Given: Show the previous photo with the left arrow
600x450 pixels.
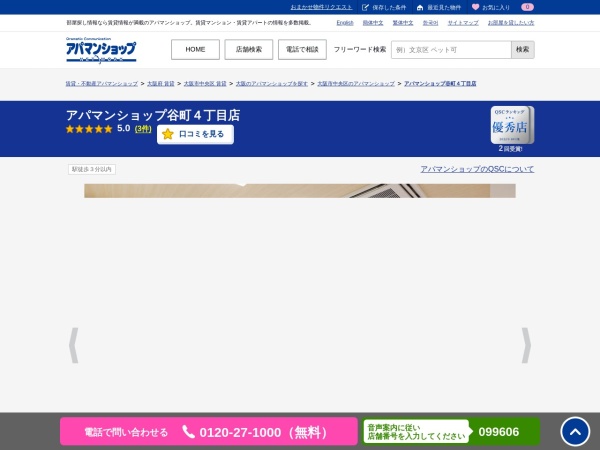Looking at the screenshot, I should (x=73, y=345).
